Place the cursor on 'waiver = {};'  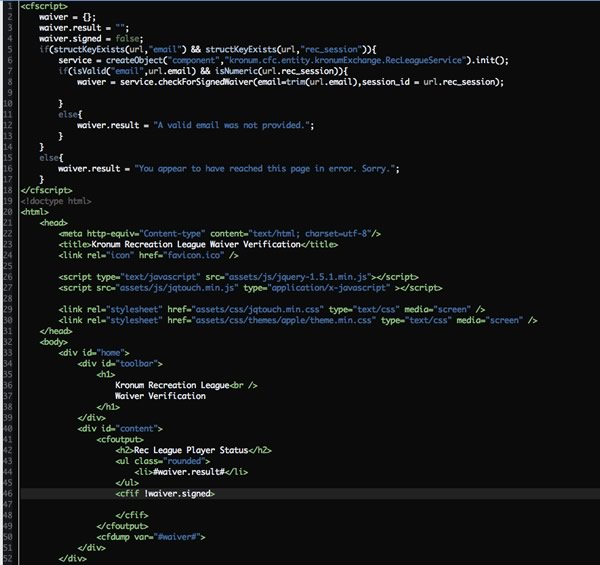67,17
